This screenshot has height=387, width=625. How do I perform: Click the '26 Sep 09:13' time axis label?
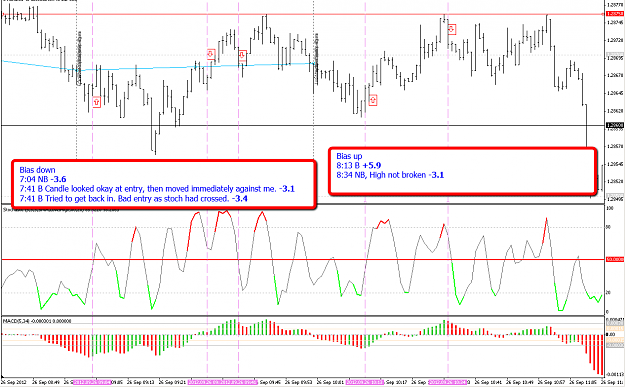coord(142,382)
